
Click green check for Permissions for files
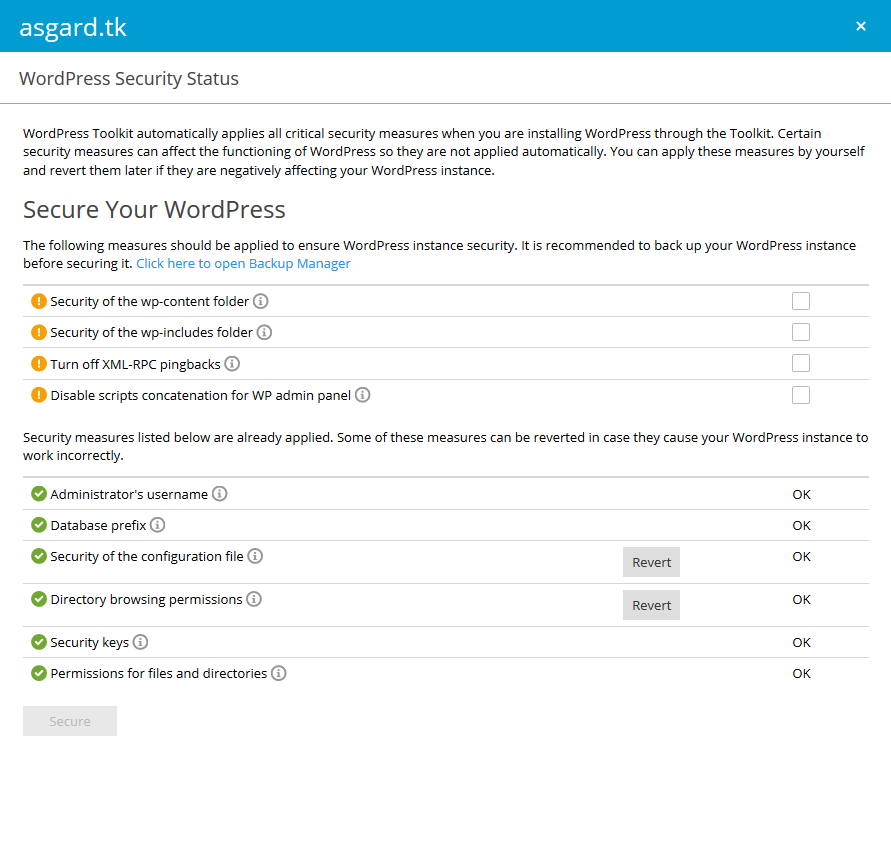pos(39,673)
